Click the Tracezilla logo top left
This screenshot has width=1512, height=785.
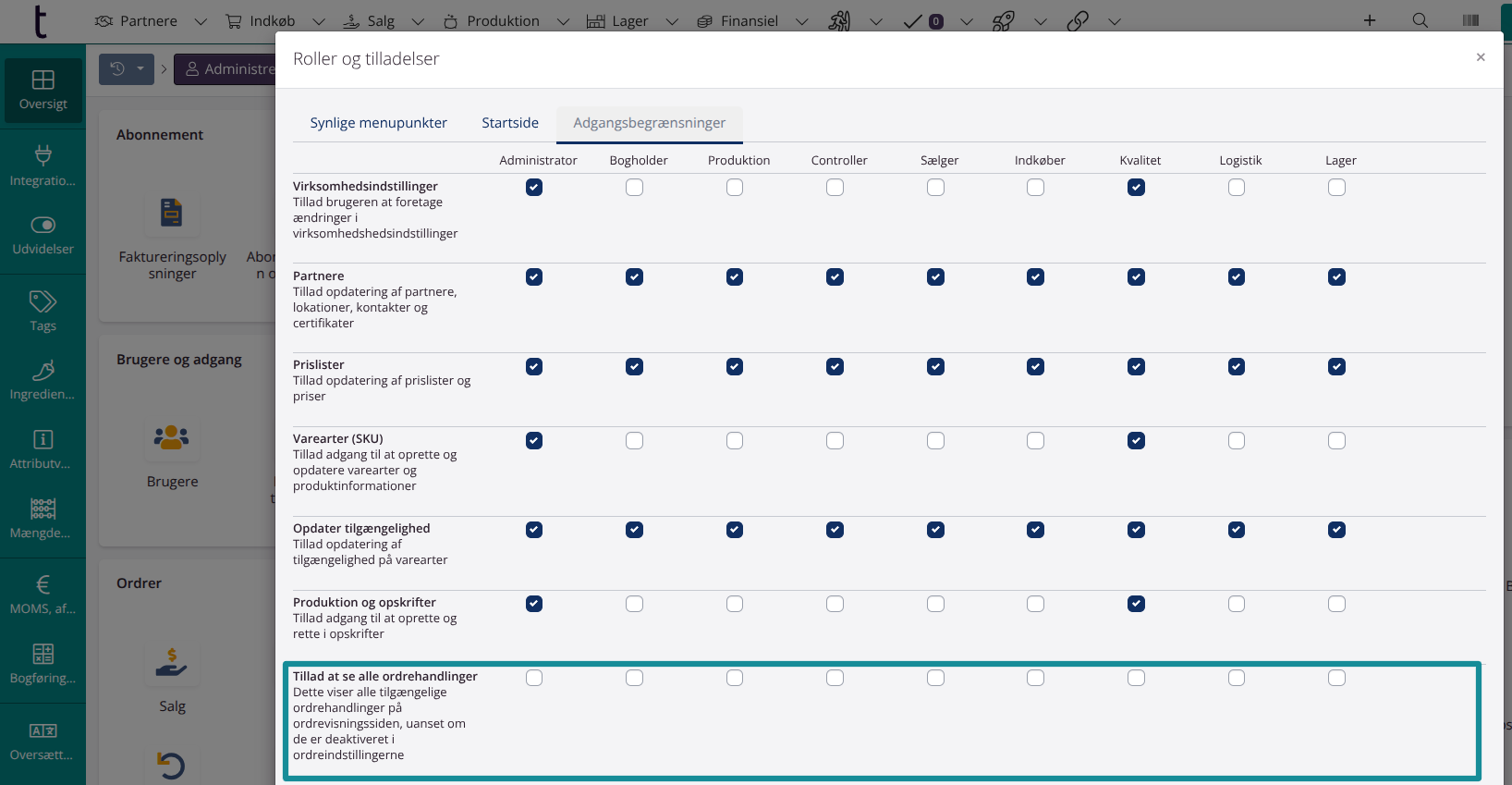40,21
